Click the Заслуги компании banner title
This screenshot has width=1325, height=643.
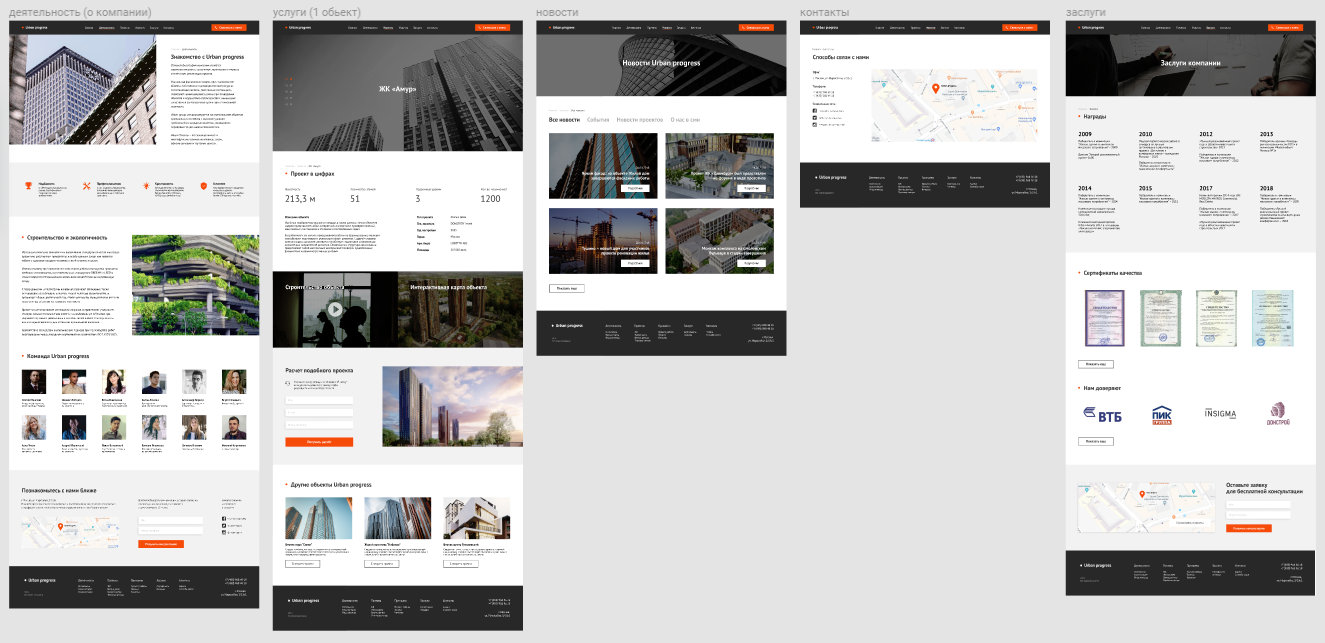click(1190, 63)
